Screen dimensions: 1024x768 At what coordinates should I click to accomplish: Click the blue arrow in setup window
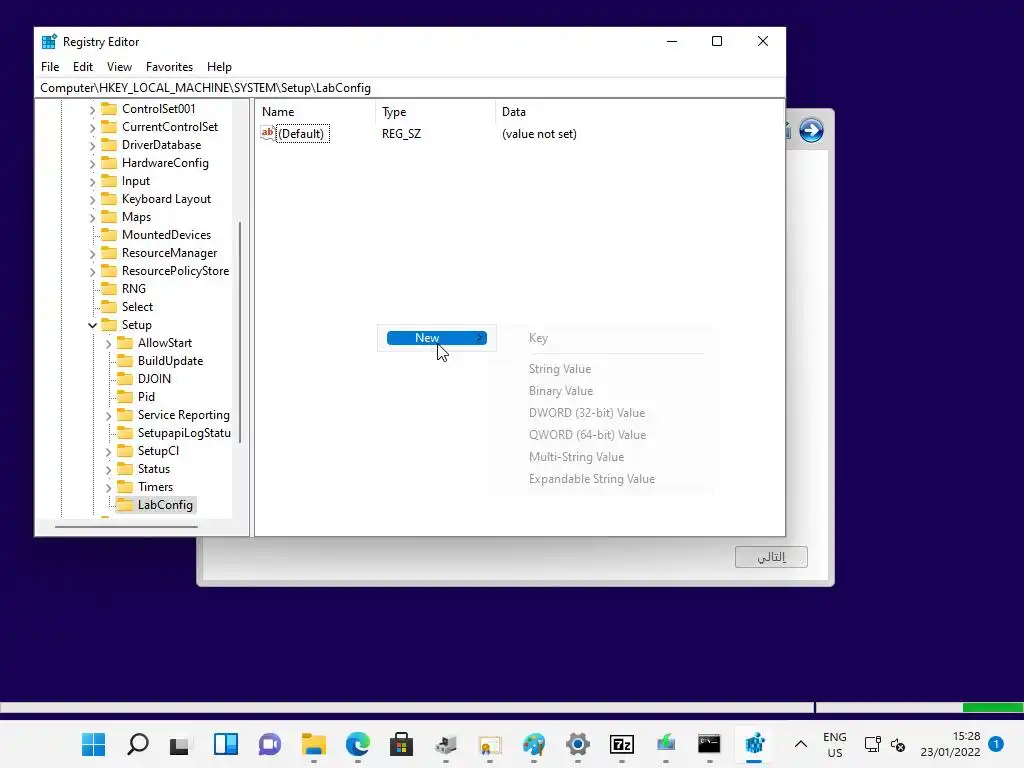coord(811,130)
